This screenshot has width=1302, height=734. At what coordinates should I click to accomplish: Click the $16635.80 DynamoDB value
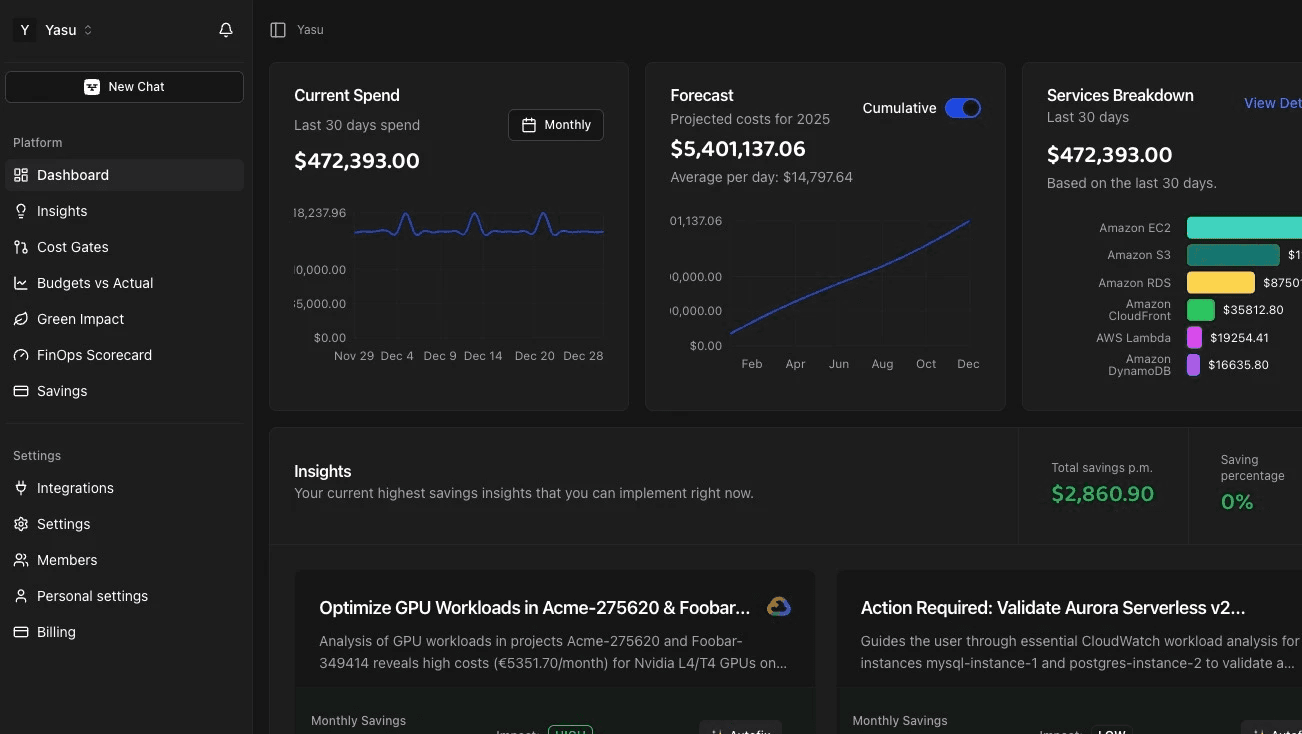coord(1238,365)
